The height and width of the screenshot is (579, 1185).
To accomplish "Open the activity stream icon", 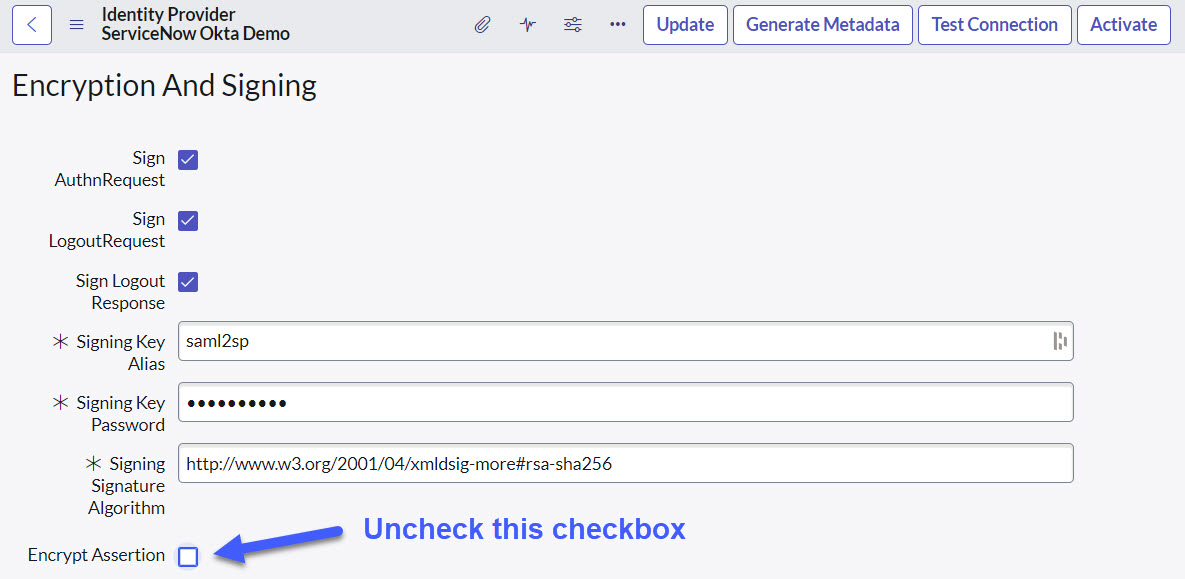I will click(528, 25).
